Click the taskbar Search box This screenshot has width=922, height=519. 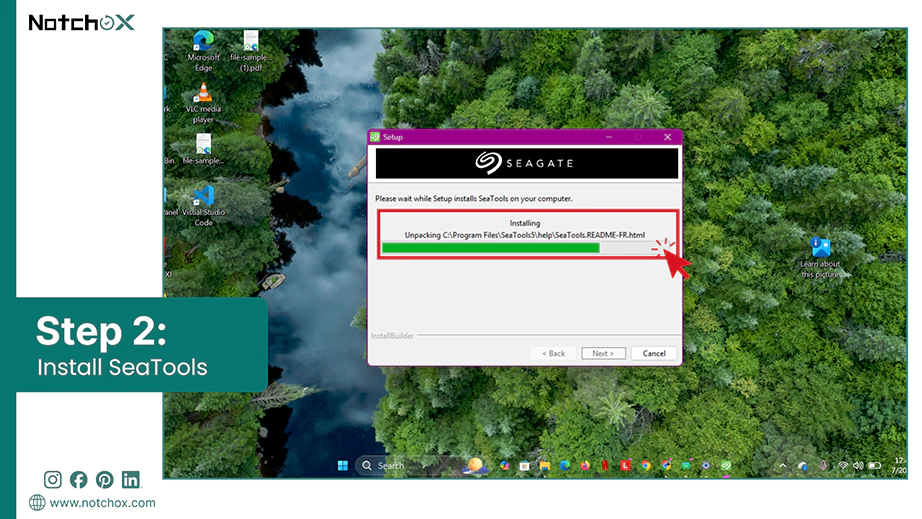pos(422,466)
